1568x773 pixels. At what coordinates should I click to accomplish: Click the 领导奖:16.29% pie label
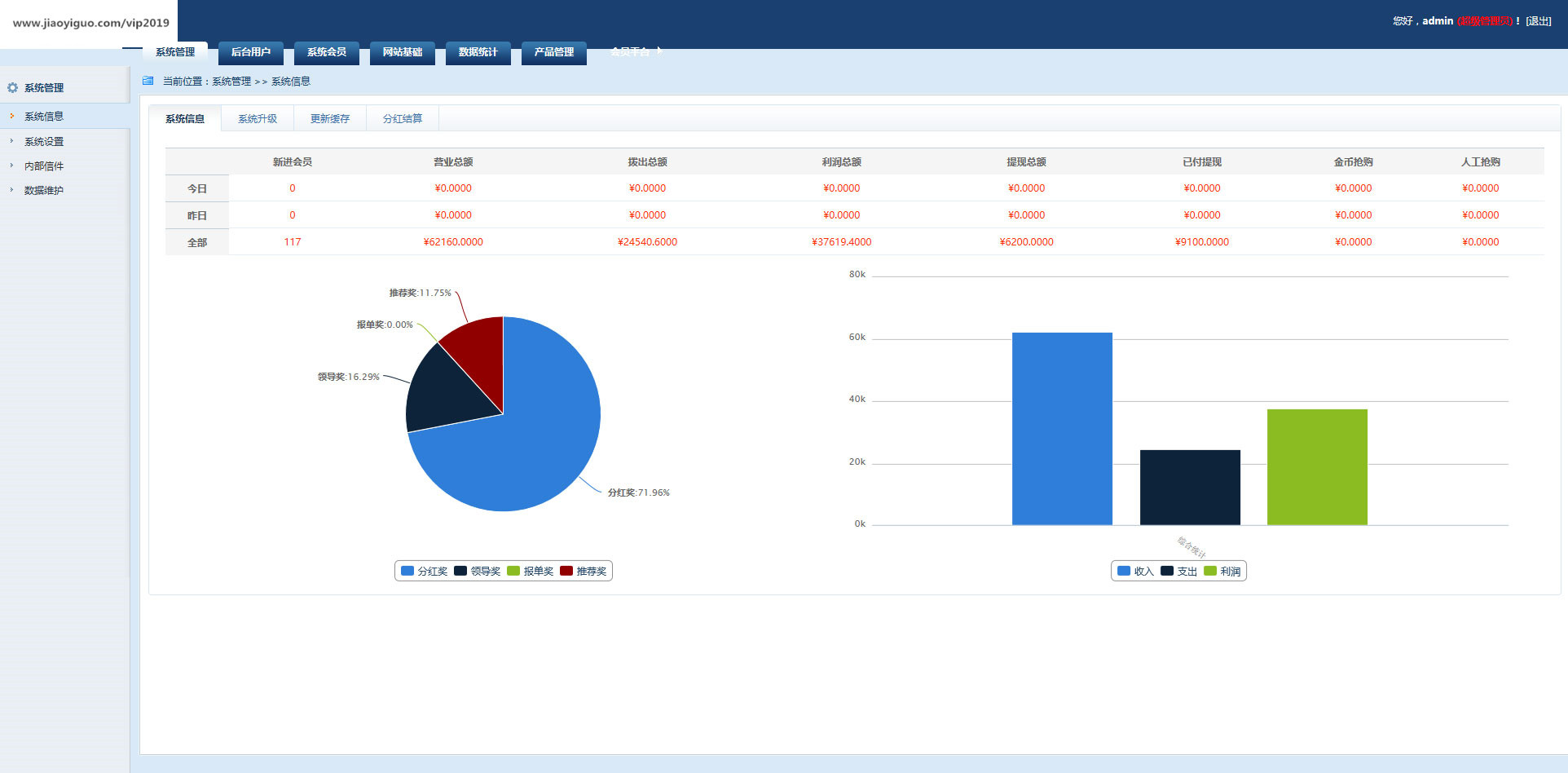click(349, 377)
